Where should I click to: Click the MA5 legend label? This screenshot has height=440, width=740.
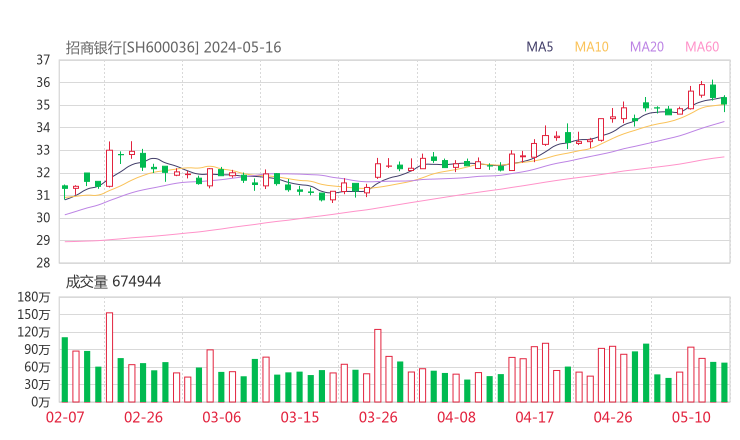point(539,47)
